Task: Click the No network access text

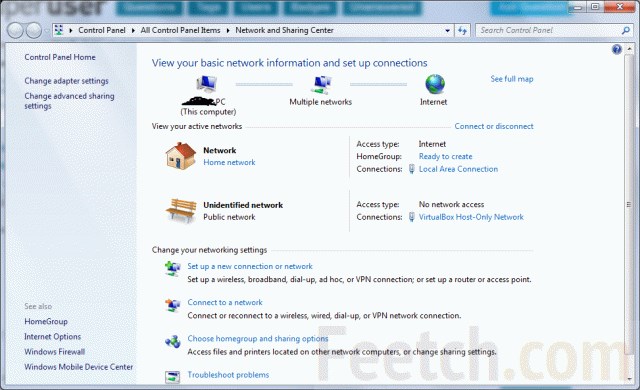Action: point(451,204)
